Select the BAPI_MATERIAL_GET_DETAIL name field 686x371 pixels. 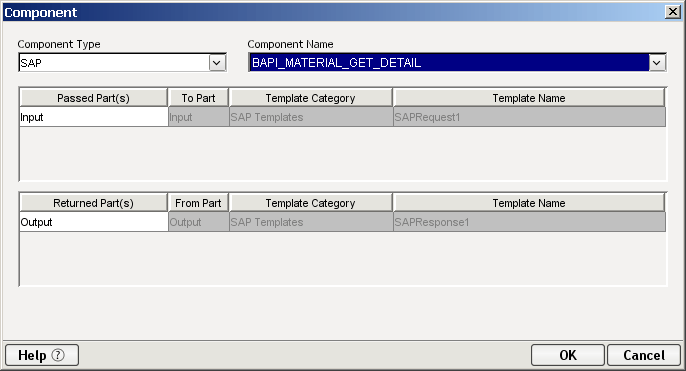(449, 63)
